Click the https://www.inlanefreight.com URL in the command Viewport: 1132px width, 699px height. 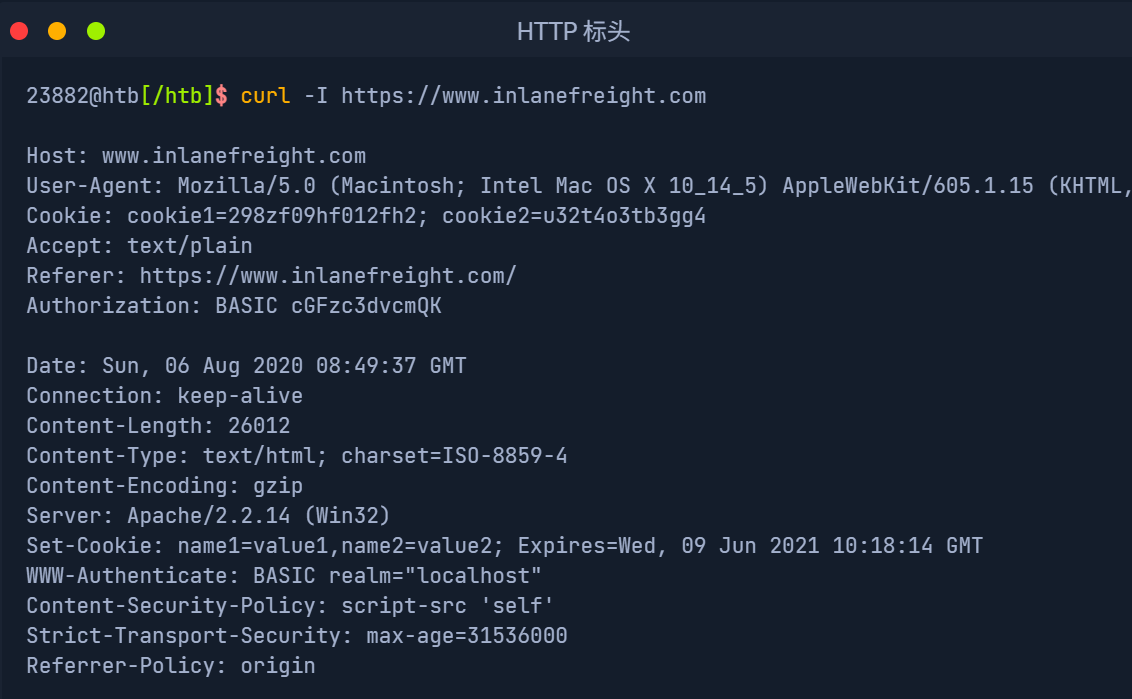click(x=523, y=96)
